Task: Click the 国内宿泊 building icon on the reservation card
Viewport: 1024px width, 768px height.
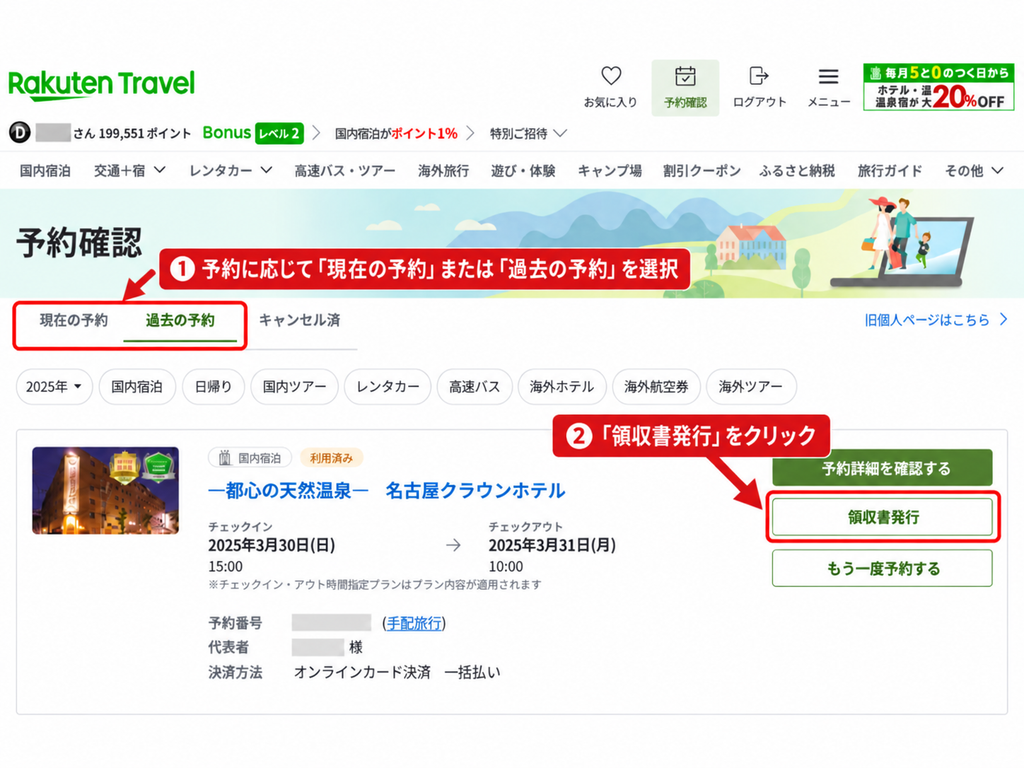Action: (x=225, y=458)
